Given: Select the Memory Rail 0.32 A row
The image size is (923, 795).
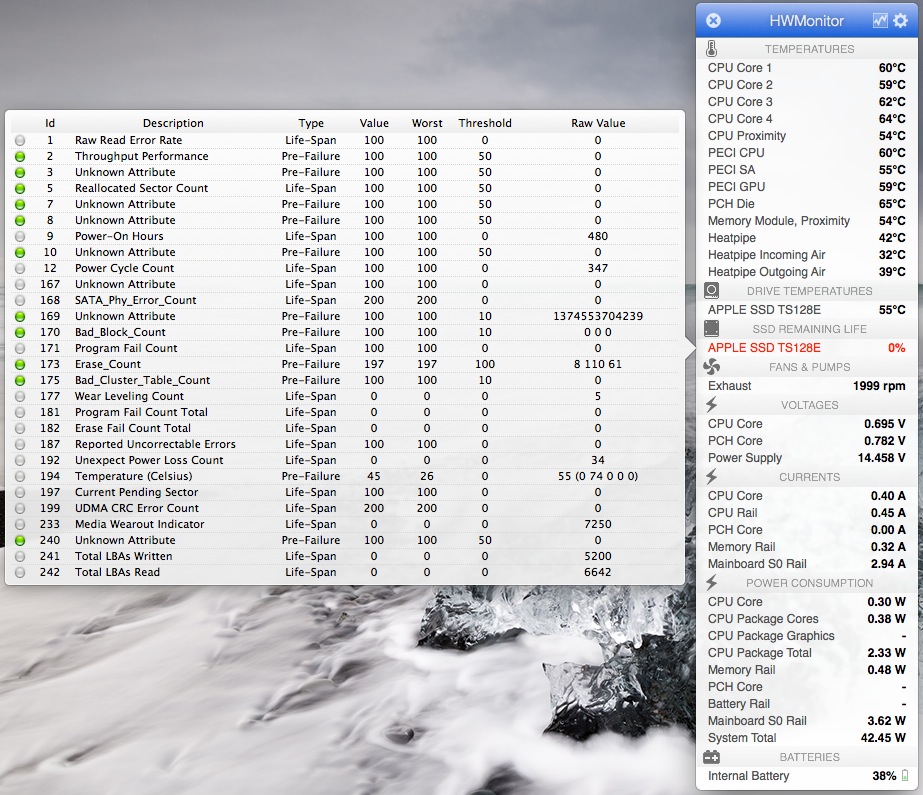Looking at the screenshot, I should point(806,547).
